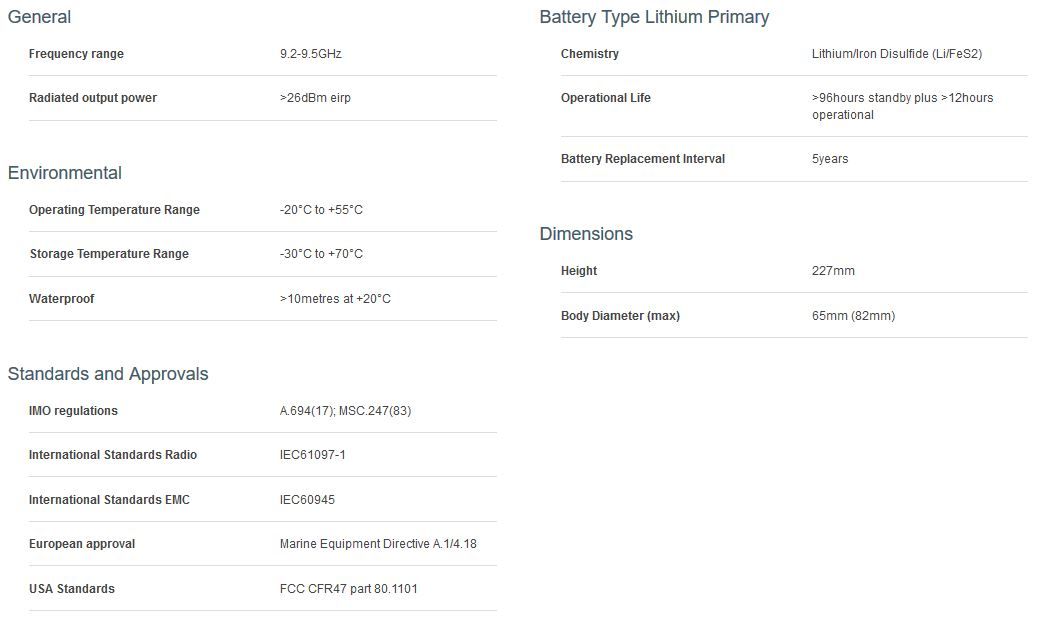Select the Radiated output power label
This screenshot has height=641, width=1038.
coord(93,98)
